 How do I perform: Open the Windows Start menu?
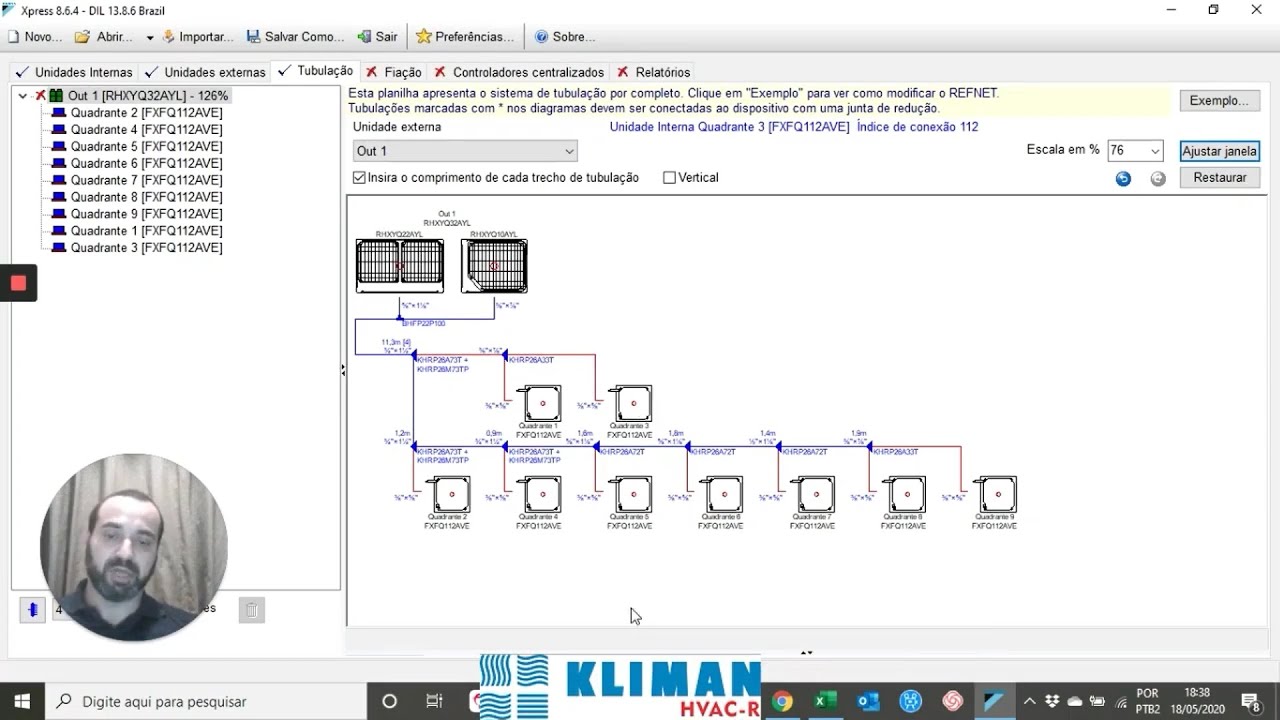22,701
